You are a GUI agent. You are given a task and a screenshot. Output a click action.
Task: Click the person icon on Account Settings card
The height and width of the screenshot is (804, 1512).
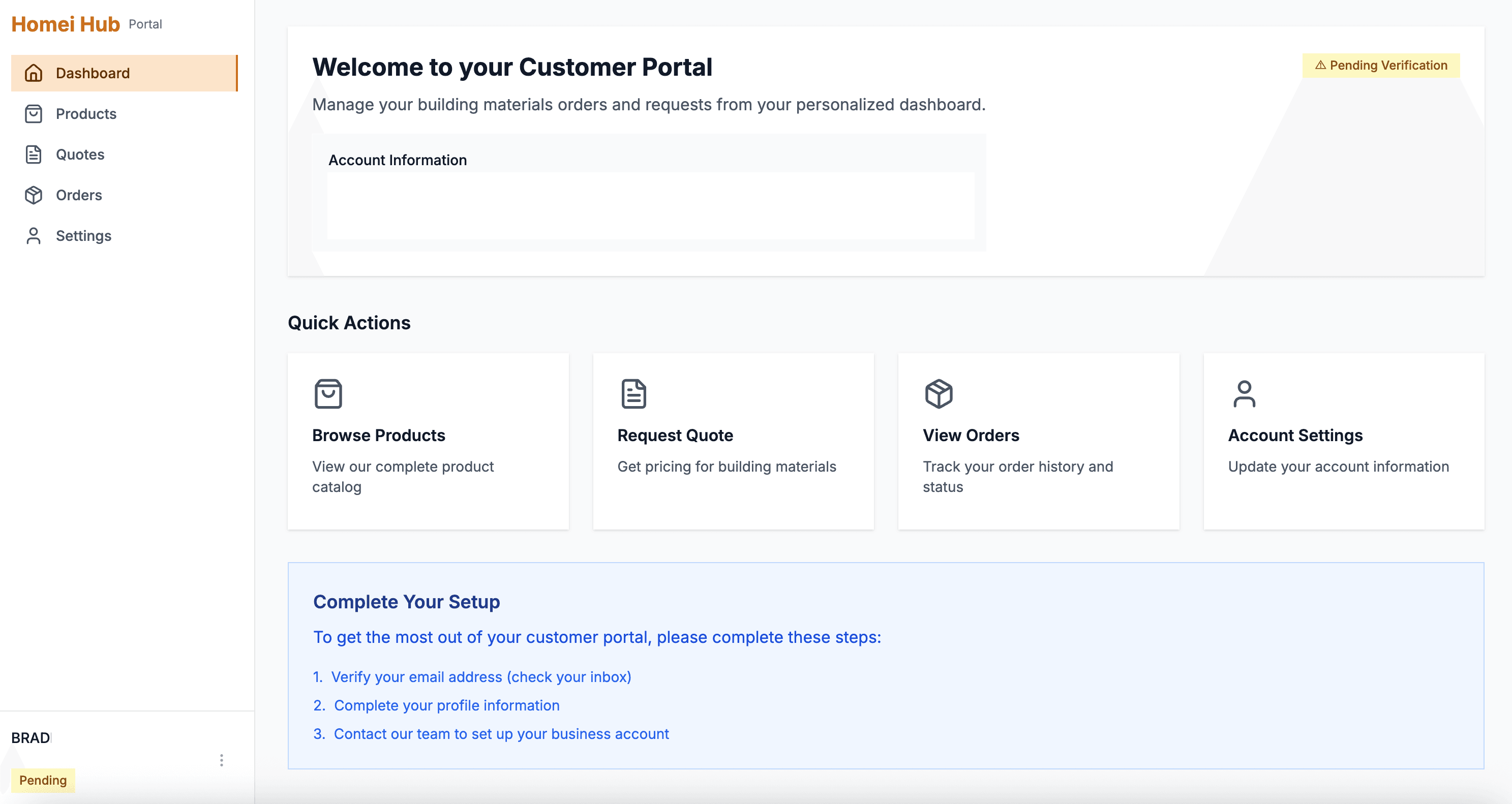coord(1244,394)
